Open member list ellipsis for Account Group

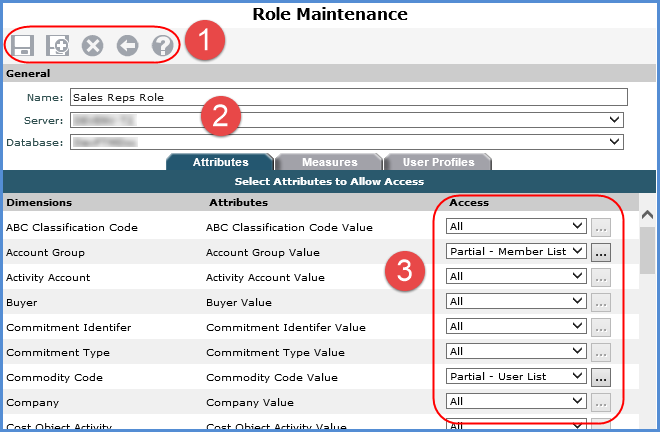(x=600, y=252)
